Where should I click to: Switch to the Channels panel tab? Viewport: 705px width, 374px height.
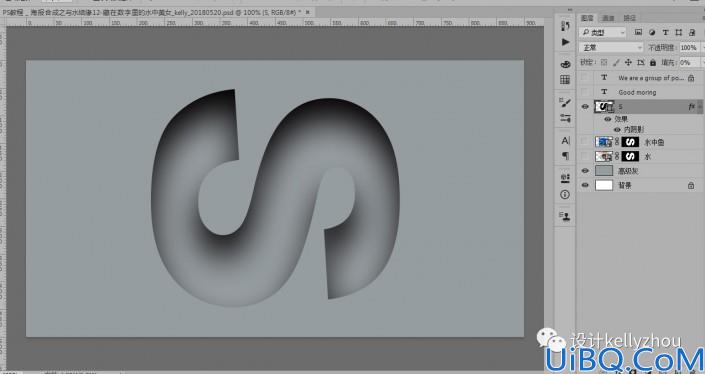(608, 18)
